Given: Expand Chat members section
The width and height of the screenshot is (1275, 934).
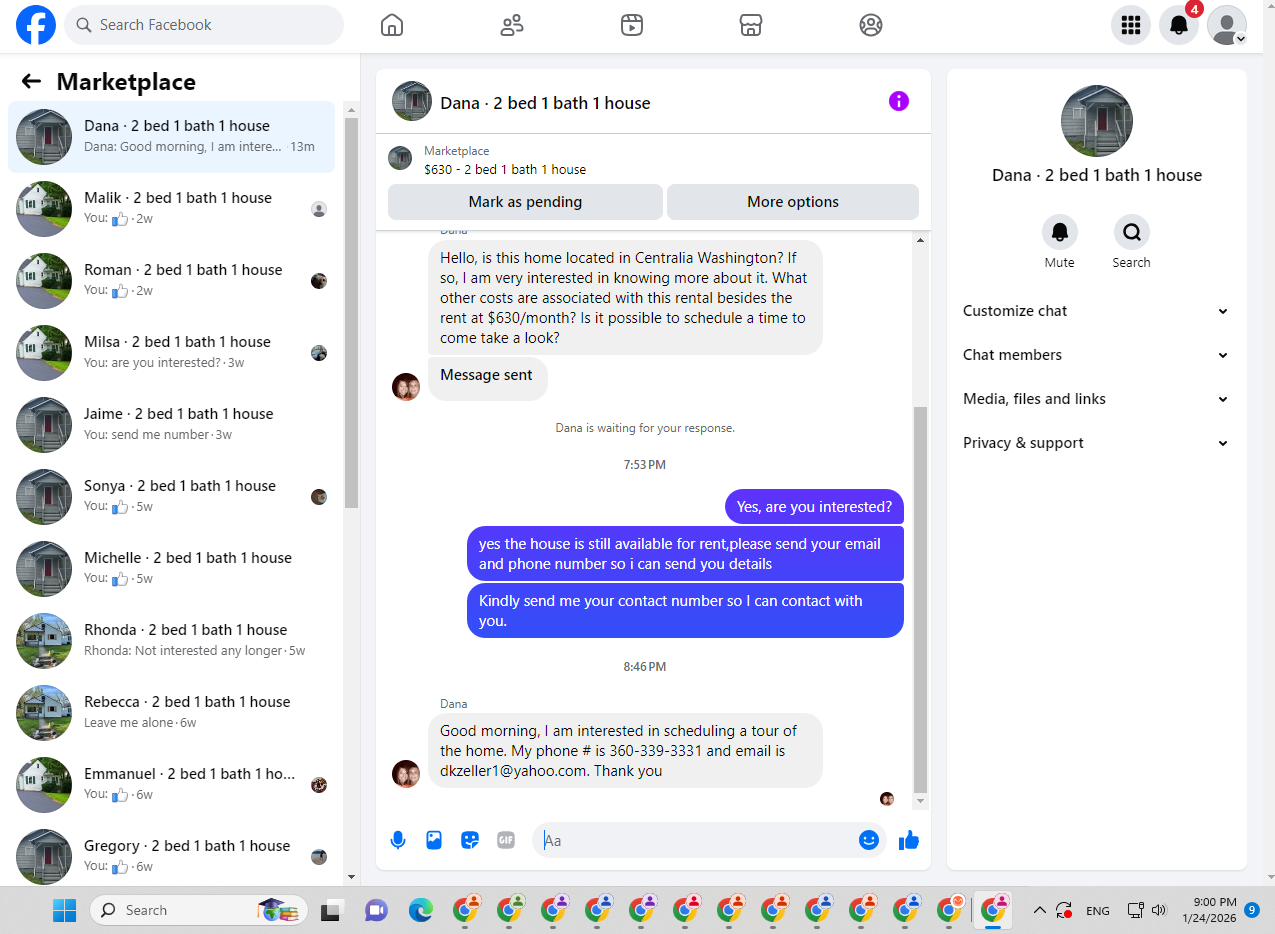Looking at the screenshot, I should pyautogui.click(x=1096, y=355).
